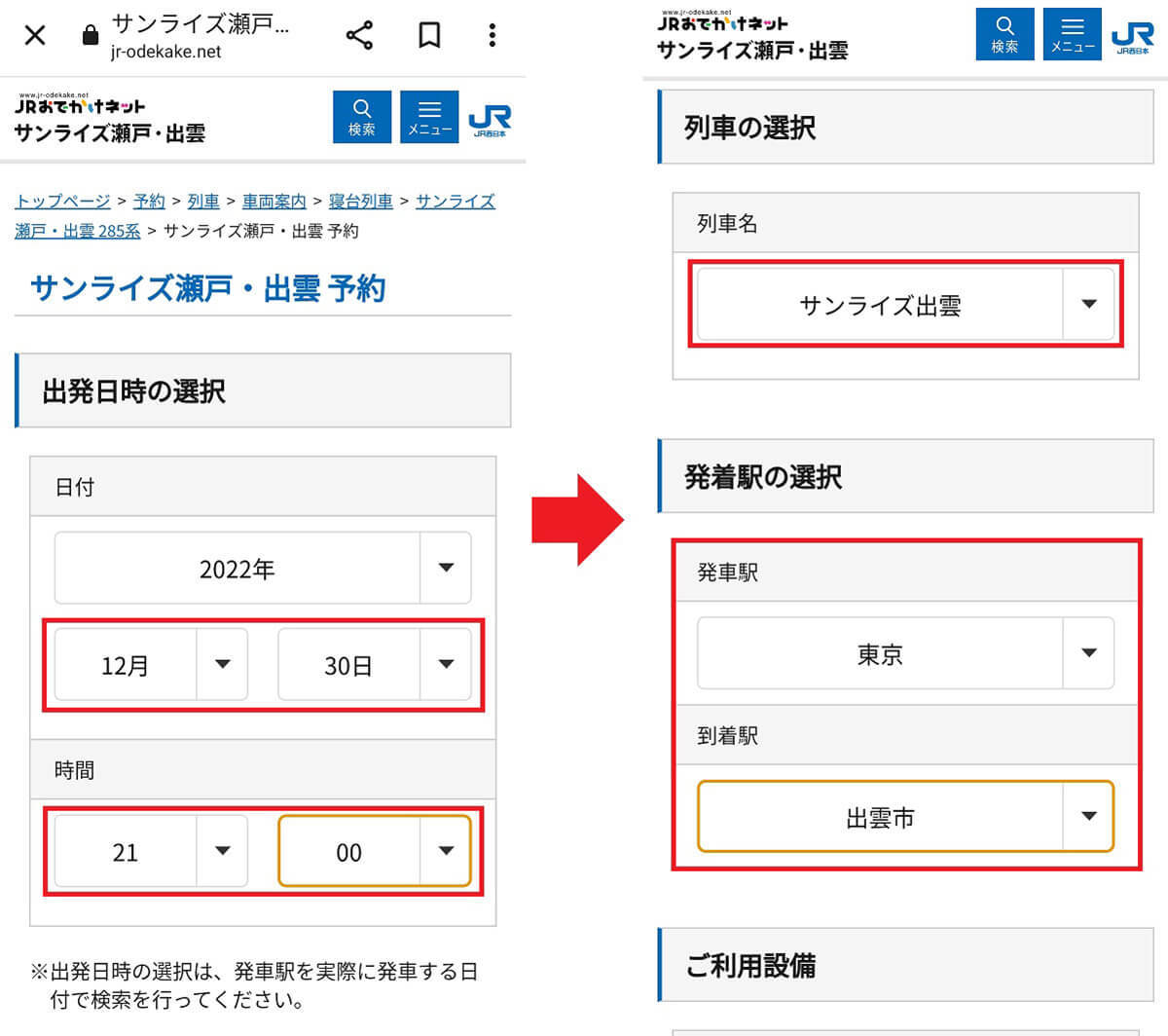Image resolution: width=1168 pixels, height=1036 pixels.
Task: Open the サンライズ出雲 train name dropdown
Action: click(x=906, y=304)
